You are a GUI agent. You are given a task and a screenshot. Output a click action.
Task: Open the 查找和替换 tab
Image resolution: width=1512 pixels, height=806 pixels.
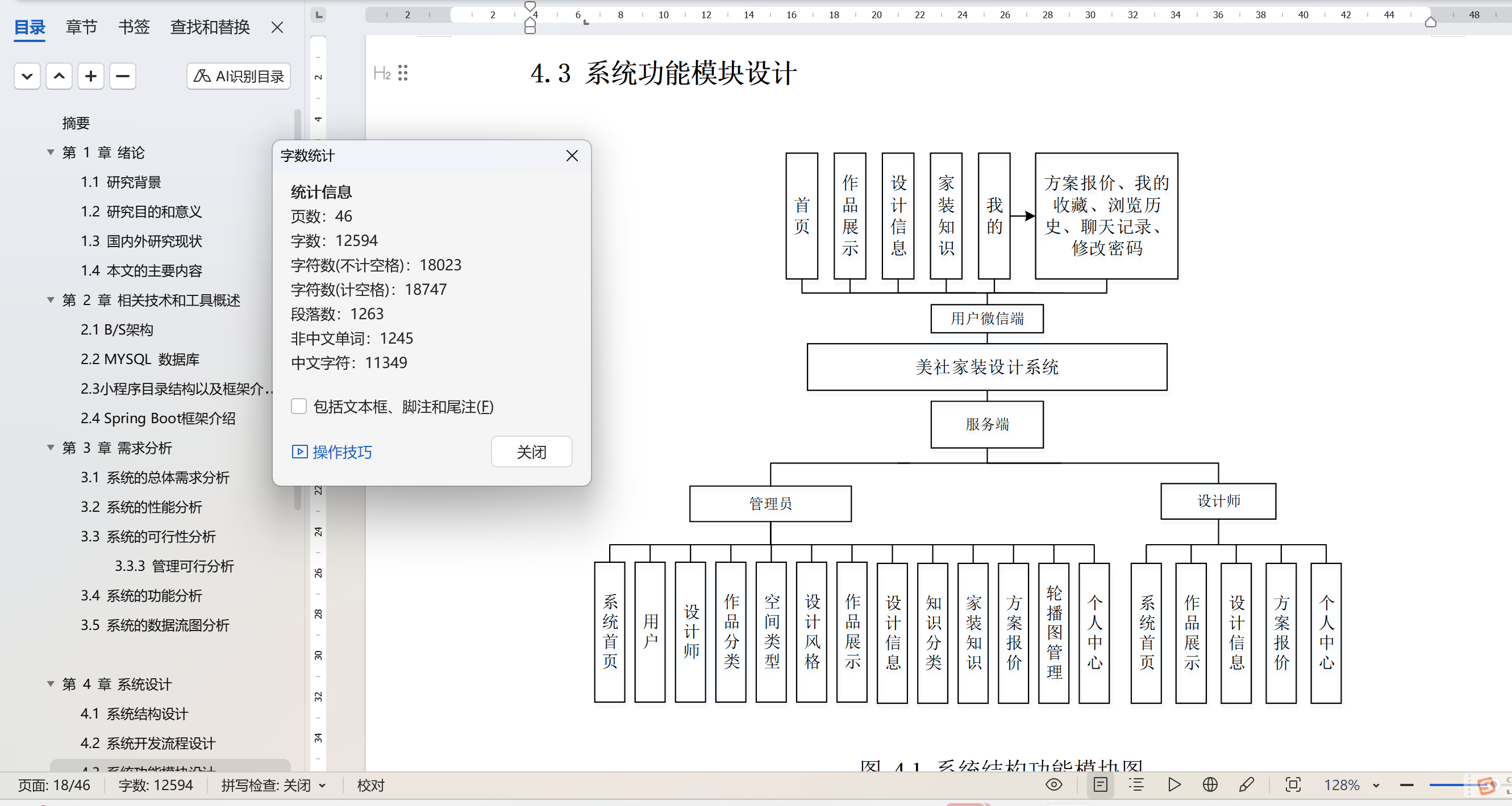pos(210,27)
